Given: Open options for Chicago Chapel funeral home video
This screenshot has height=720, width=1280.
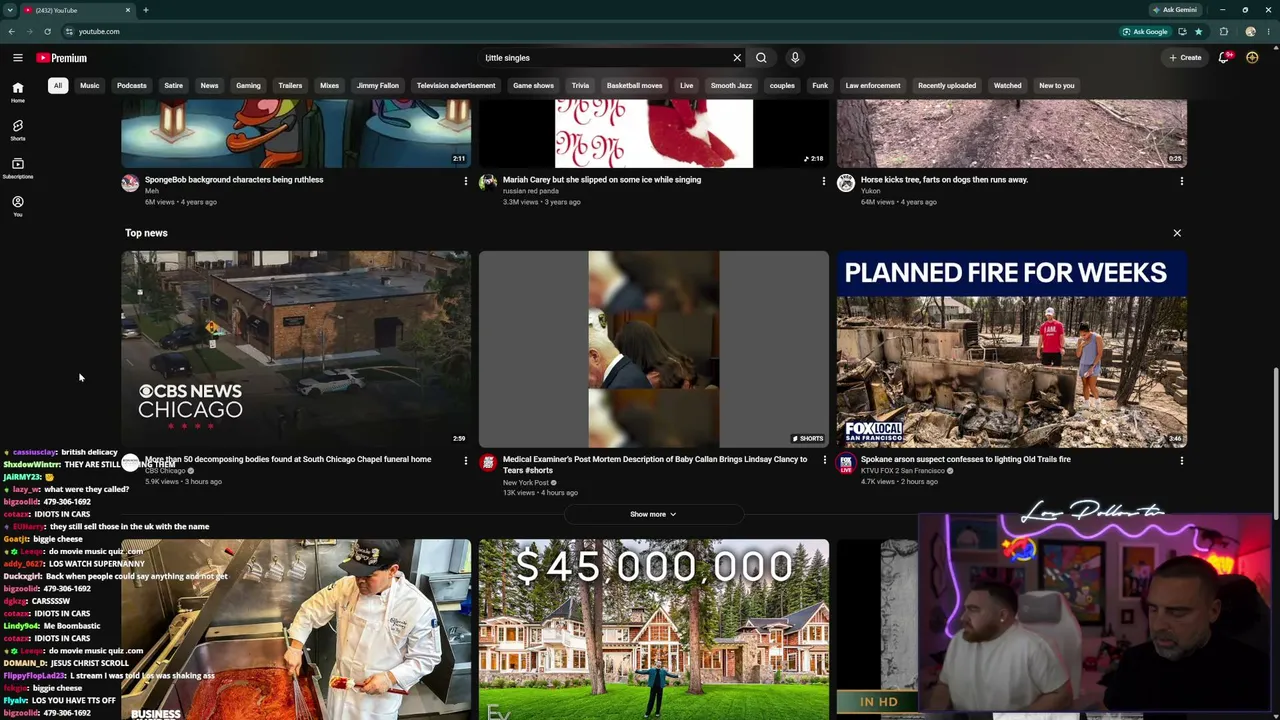Looking at the screenshot, I should 465,461.
